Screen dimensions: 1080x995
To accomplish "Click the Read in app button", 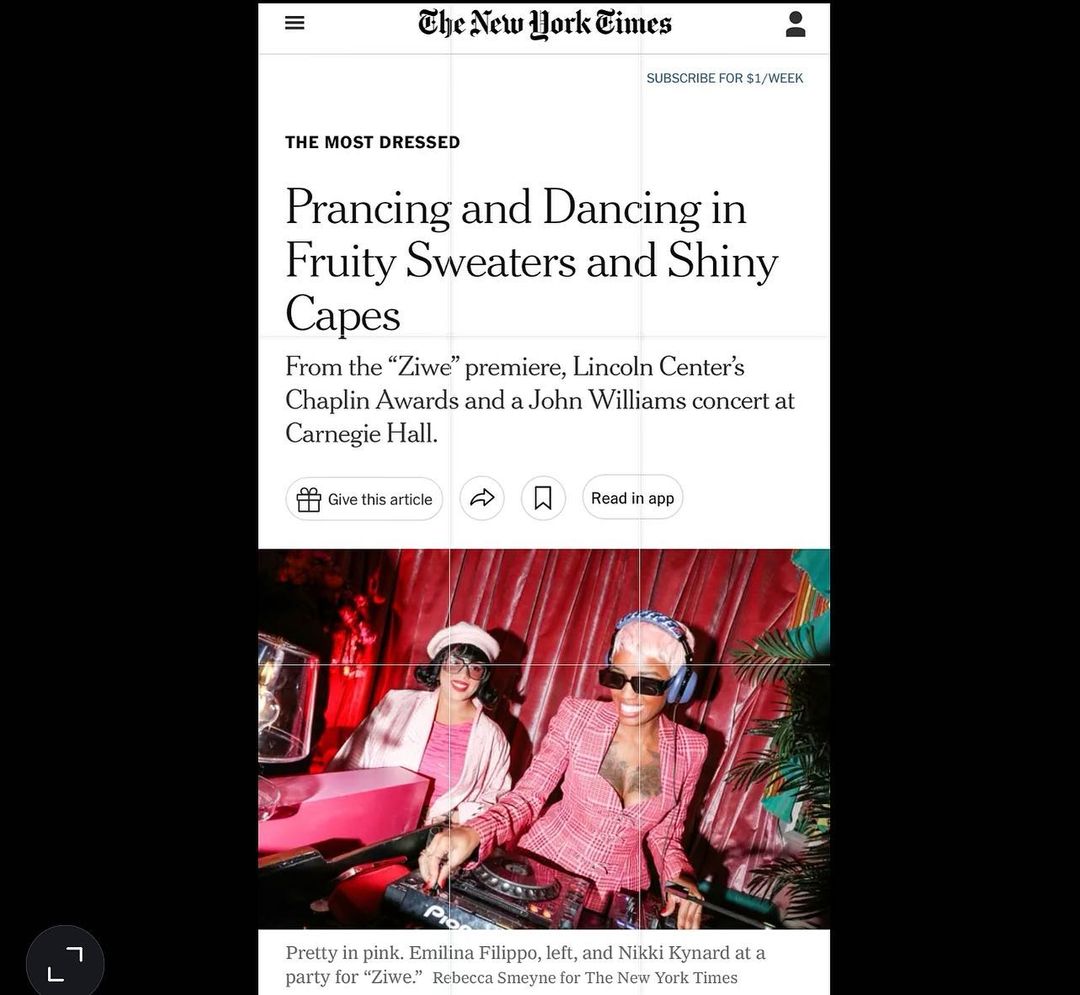I will (632, 498).
